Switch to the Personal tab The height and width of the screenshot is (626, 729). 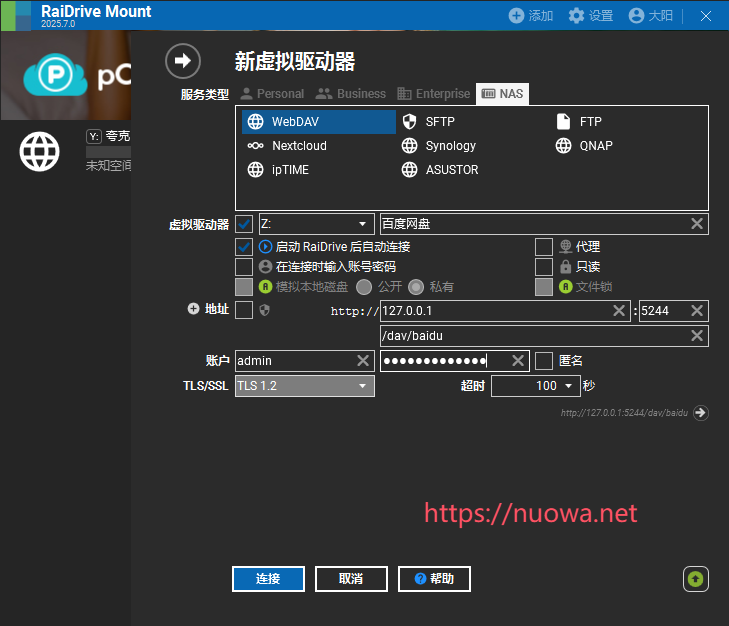click(272, 94)
